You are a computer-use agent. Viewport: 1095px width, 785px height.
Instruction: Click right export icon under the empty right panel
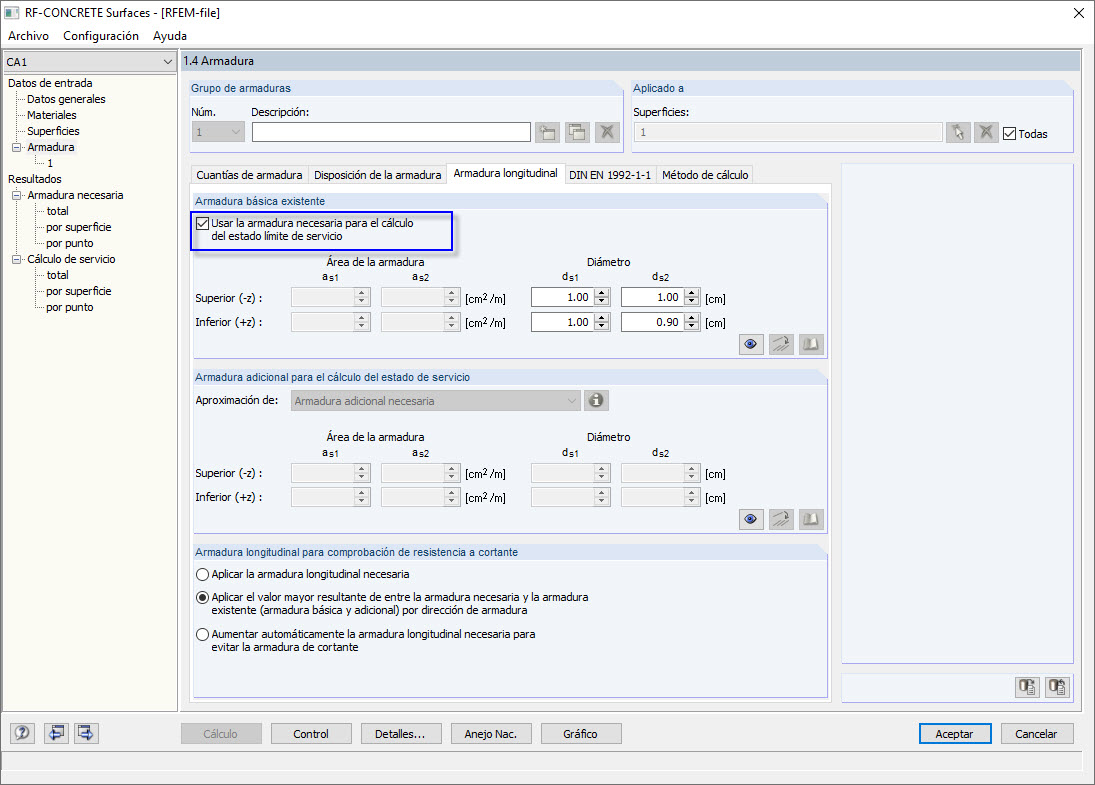1057,687
